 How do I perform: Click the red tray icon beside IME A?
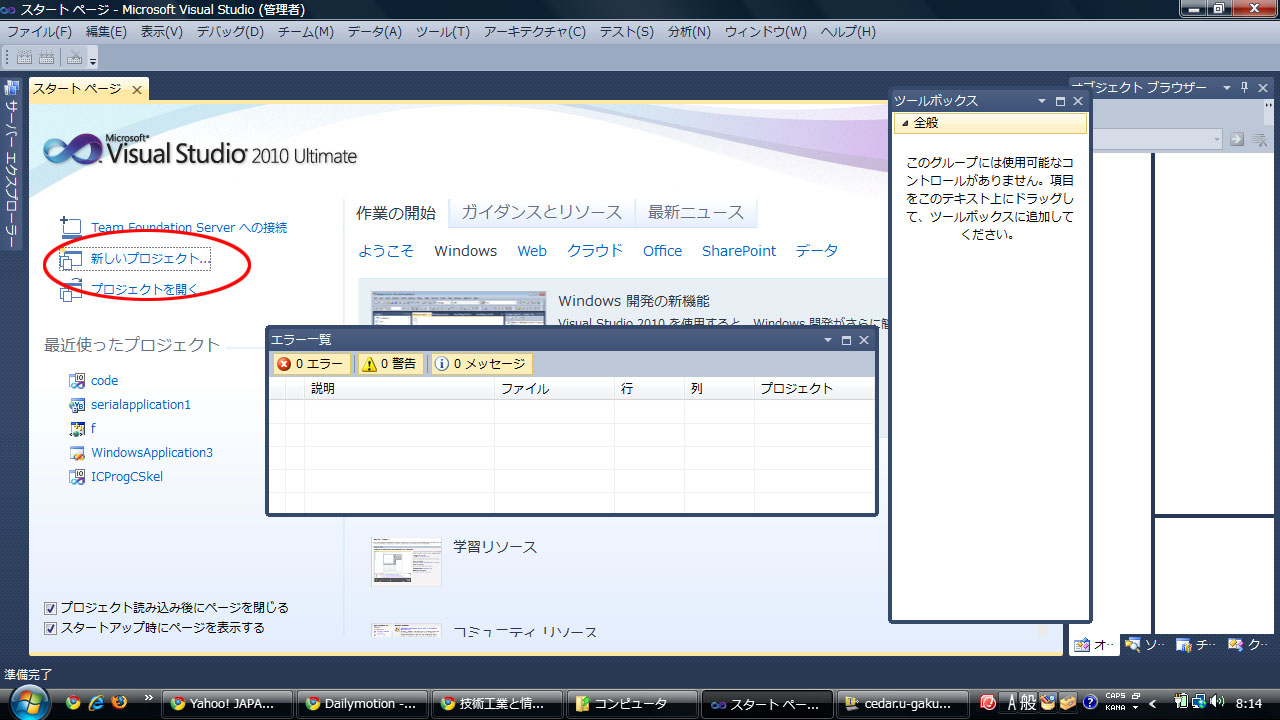click(x=988, y=702)
